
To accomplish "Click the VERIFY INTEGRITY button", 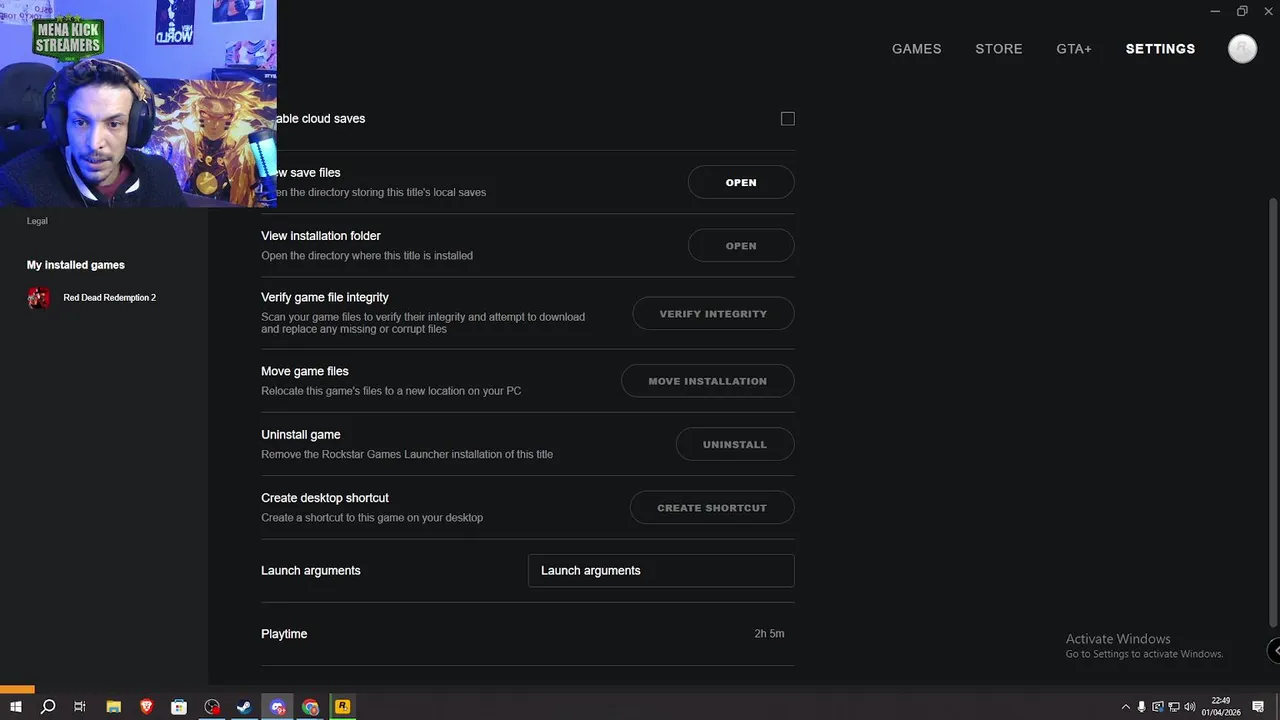I will (x=713, y=314).
